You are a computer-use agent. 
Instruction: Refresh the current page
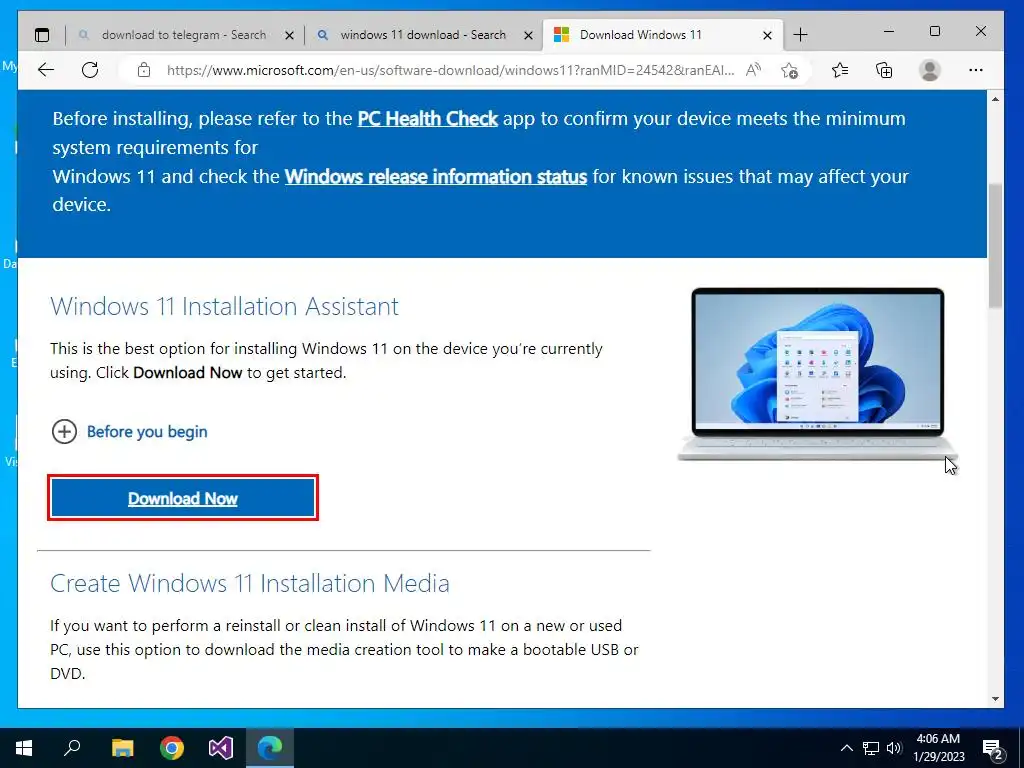tap(90, 70)
